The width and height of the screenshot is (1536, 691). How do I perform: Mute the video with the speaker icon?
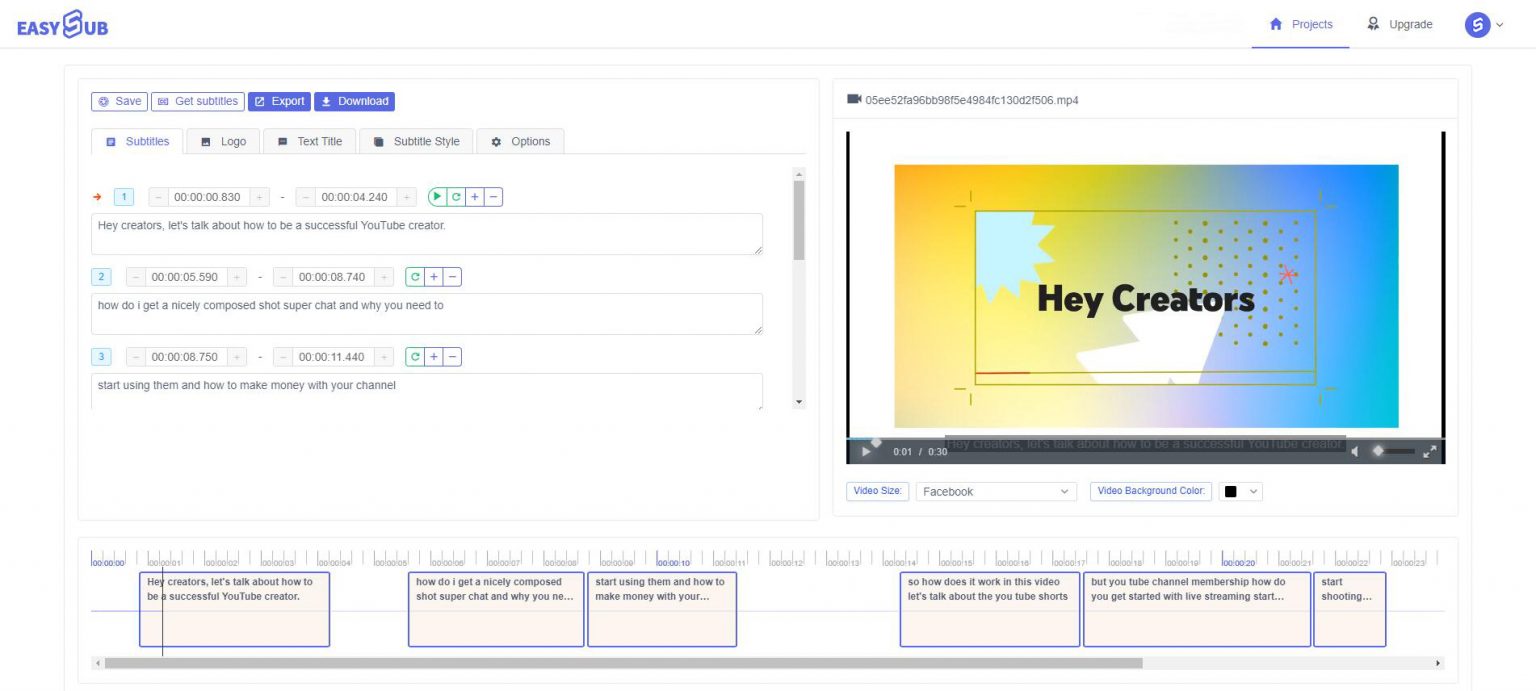point(1355,452)
